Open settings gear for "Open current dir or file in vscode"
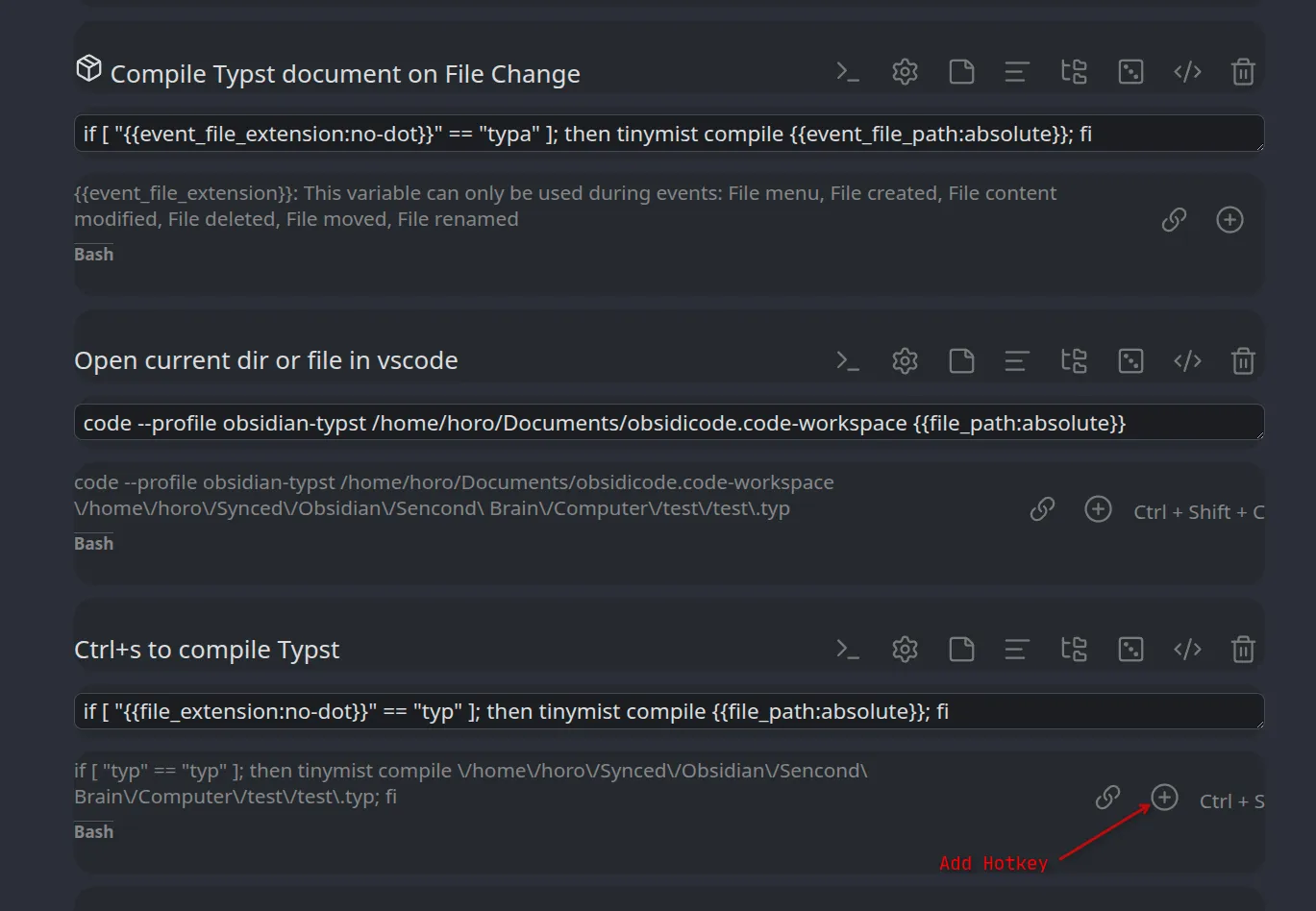 tap(904, 360)
